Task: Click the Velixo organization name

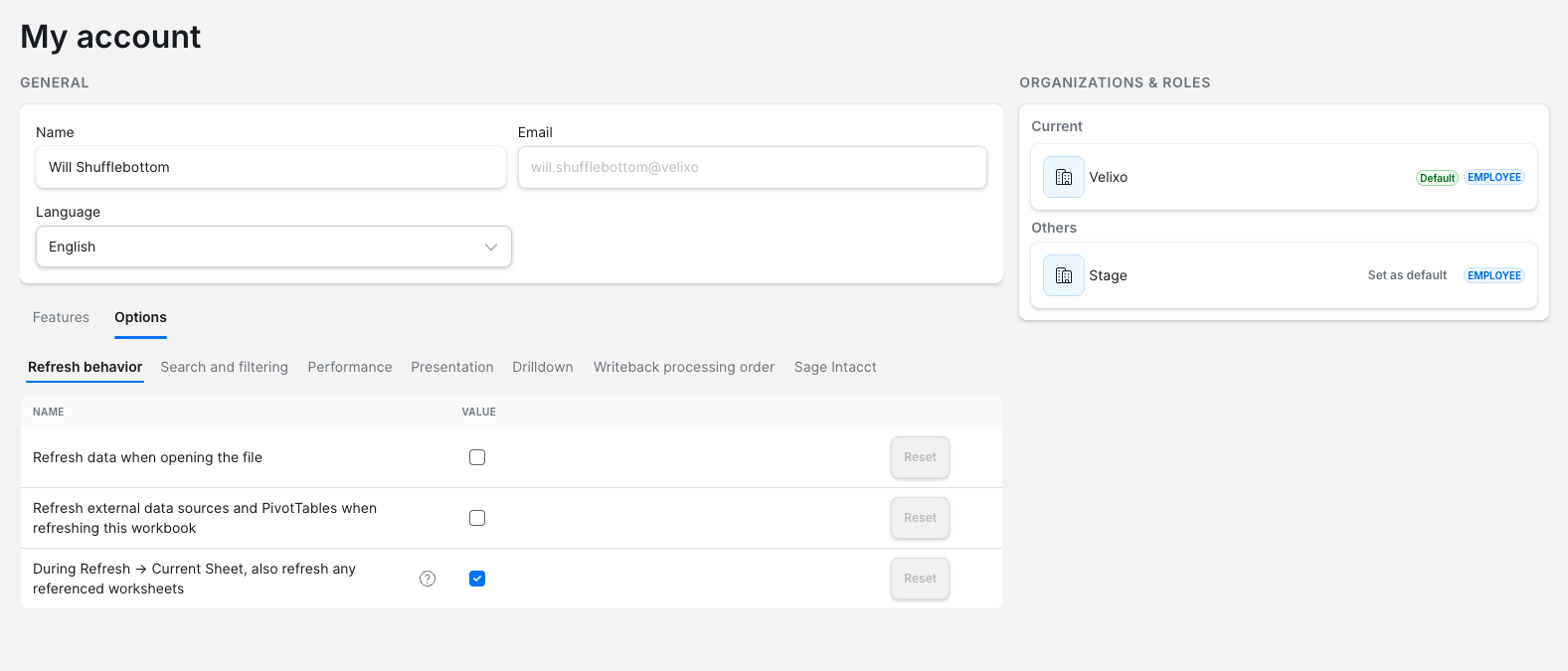Action: point(1109,177)
